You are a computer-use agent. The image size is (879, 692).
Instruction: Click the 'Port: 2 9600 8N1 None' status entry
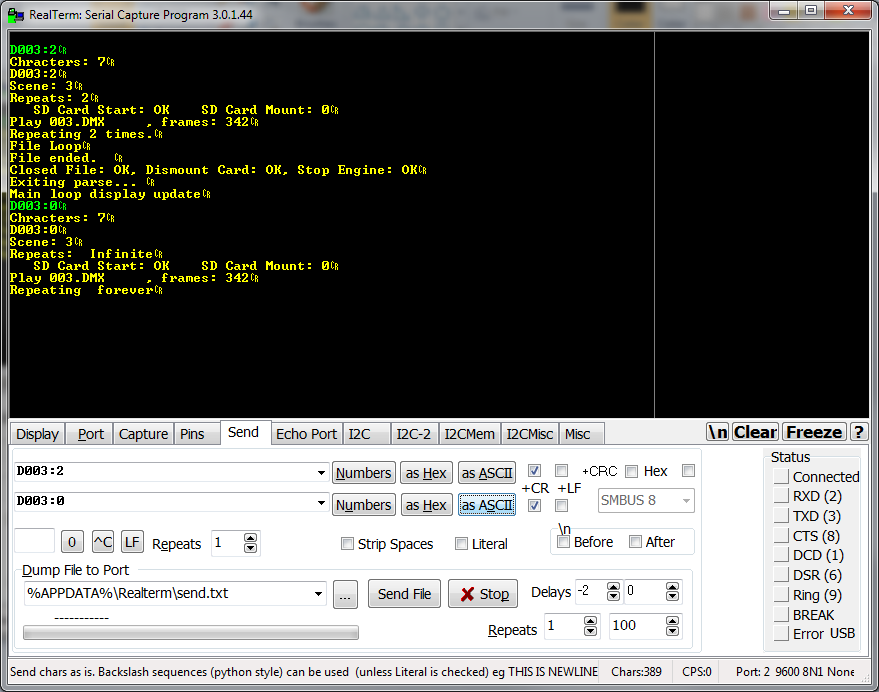click(x=795, y=672)
